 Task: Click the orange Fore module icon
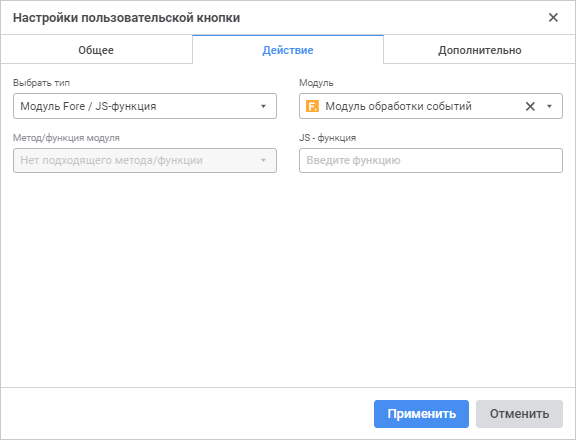312,106
